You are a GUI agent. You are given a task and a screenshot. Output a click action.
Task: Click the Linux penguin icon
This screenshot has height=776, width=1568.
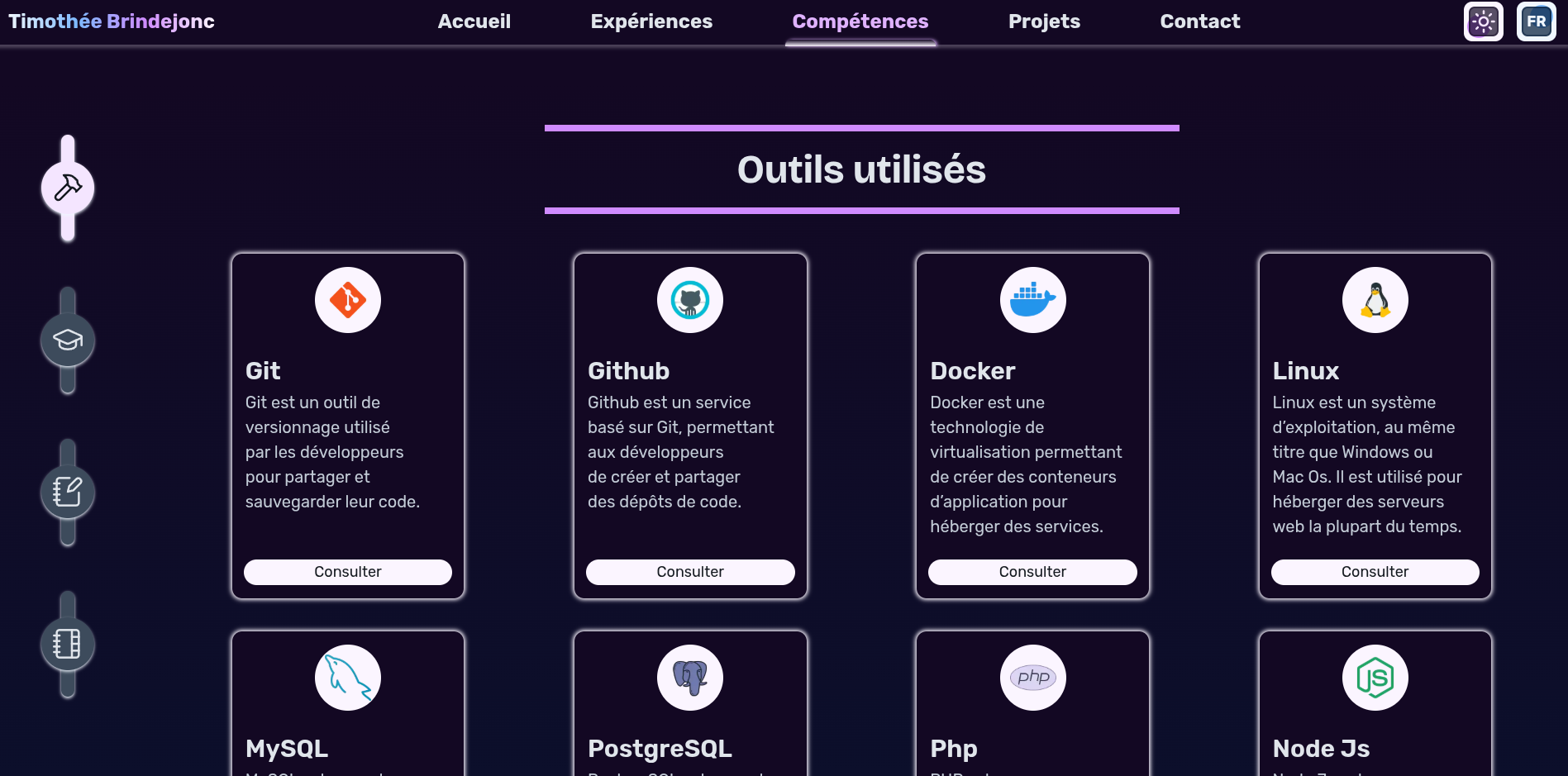[1375, 300]
